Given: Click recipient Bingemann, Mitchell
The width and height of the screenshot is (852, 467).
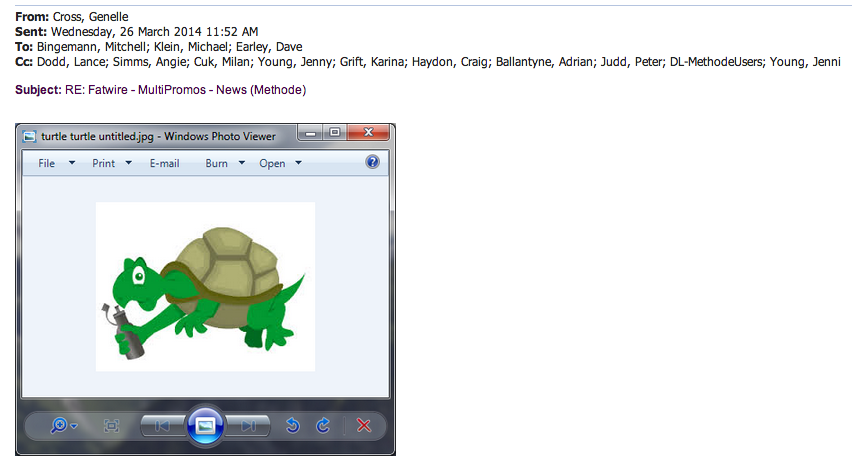Looking at the screenshot, I should (x=91, y=47).
